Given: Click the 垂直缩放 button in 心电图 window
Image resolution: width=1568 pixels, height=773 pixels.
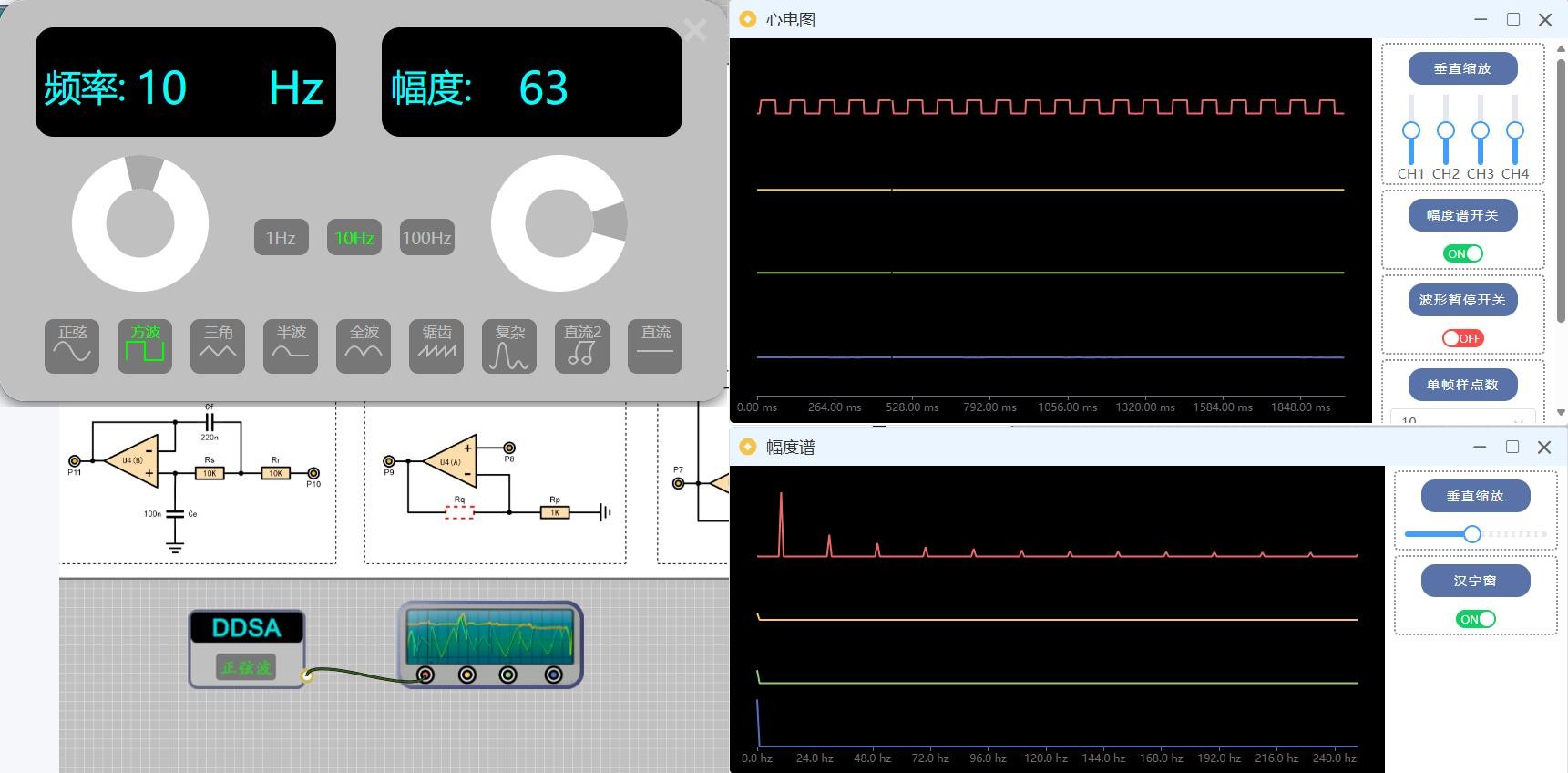Looking at the screenshot, I should 1462,68.
